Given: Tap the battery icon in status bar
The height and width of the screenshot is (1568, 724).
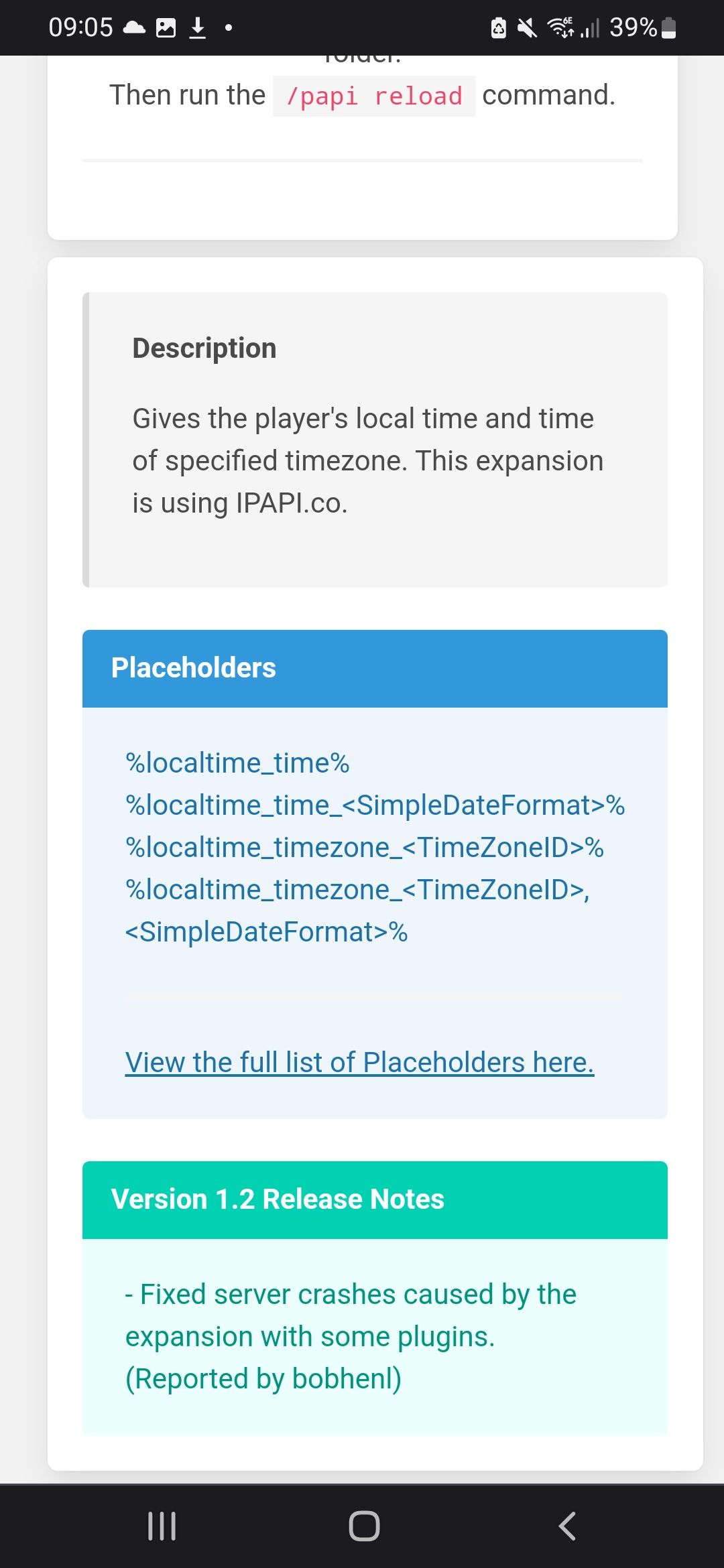Looking at the screenshot, I should pos(668,27).
